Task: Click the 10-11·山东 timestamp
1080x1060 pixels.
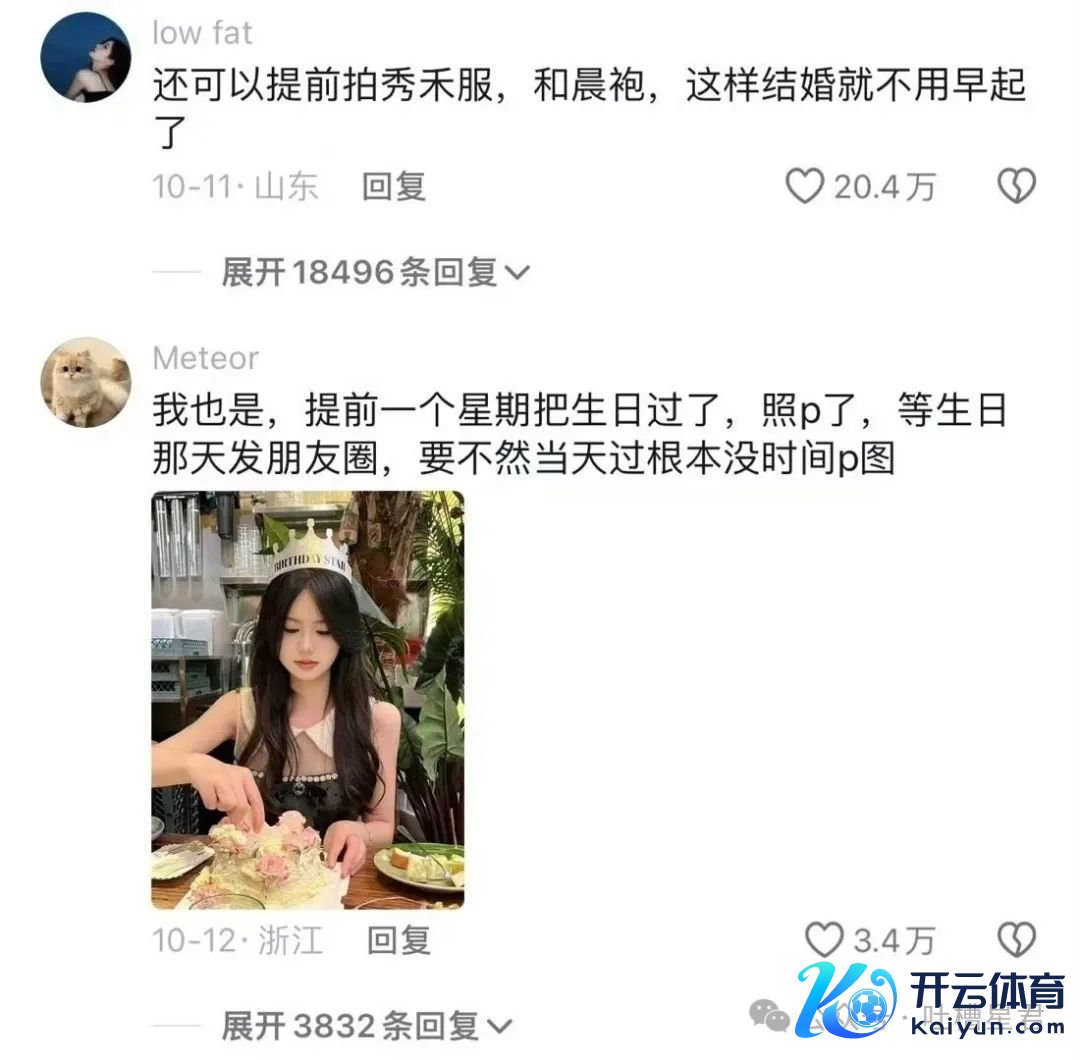Action: [235, 187]
